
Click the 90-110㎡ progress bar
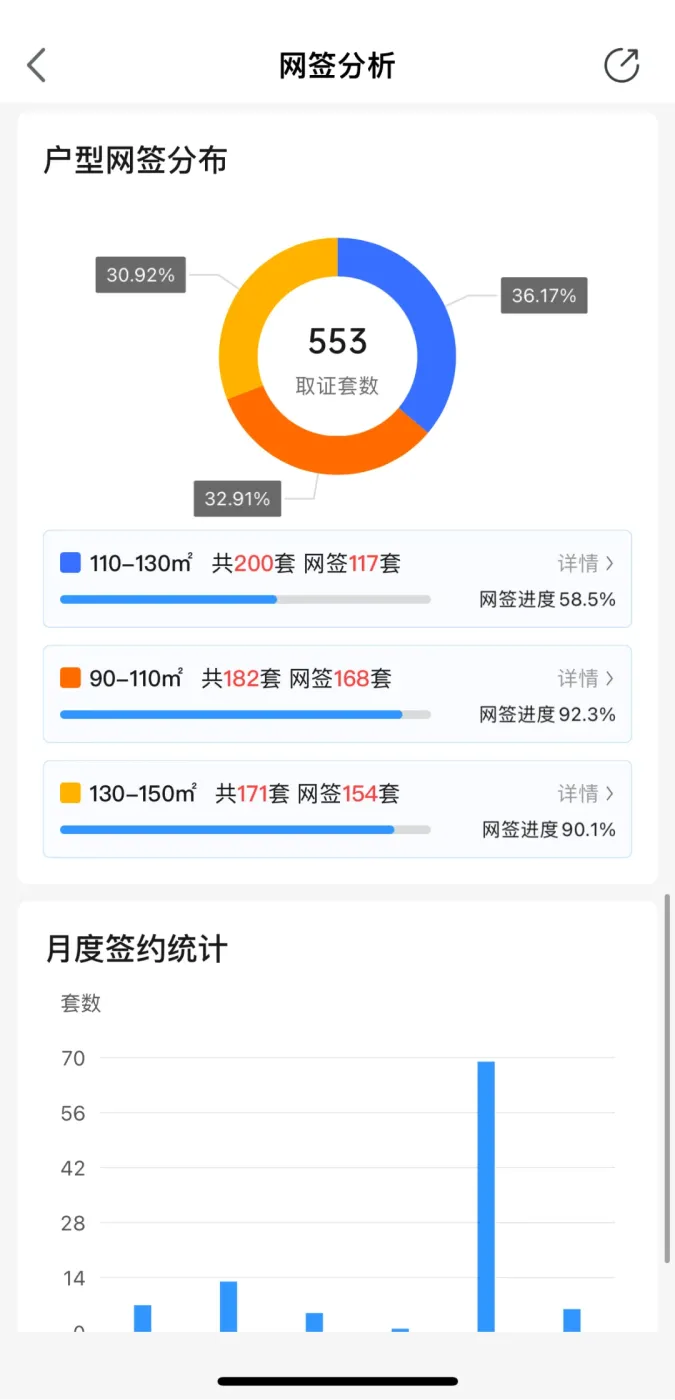(245, 714)
